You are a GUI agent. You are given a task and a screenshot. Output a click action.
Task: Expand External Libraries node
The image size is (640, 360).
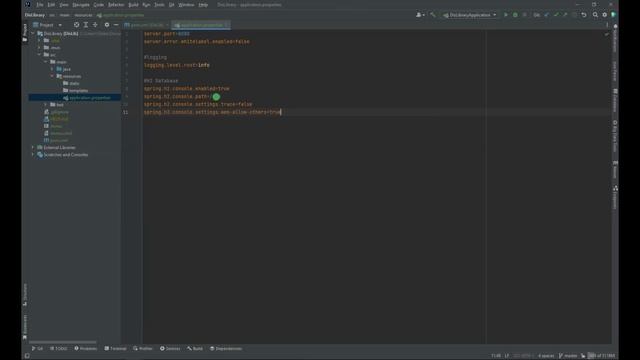pos(33,147)
